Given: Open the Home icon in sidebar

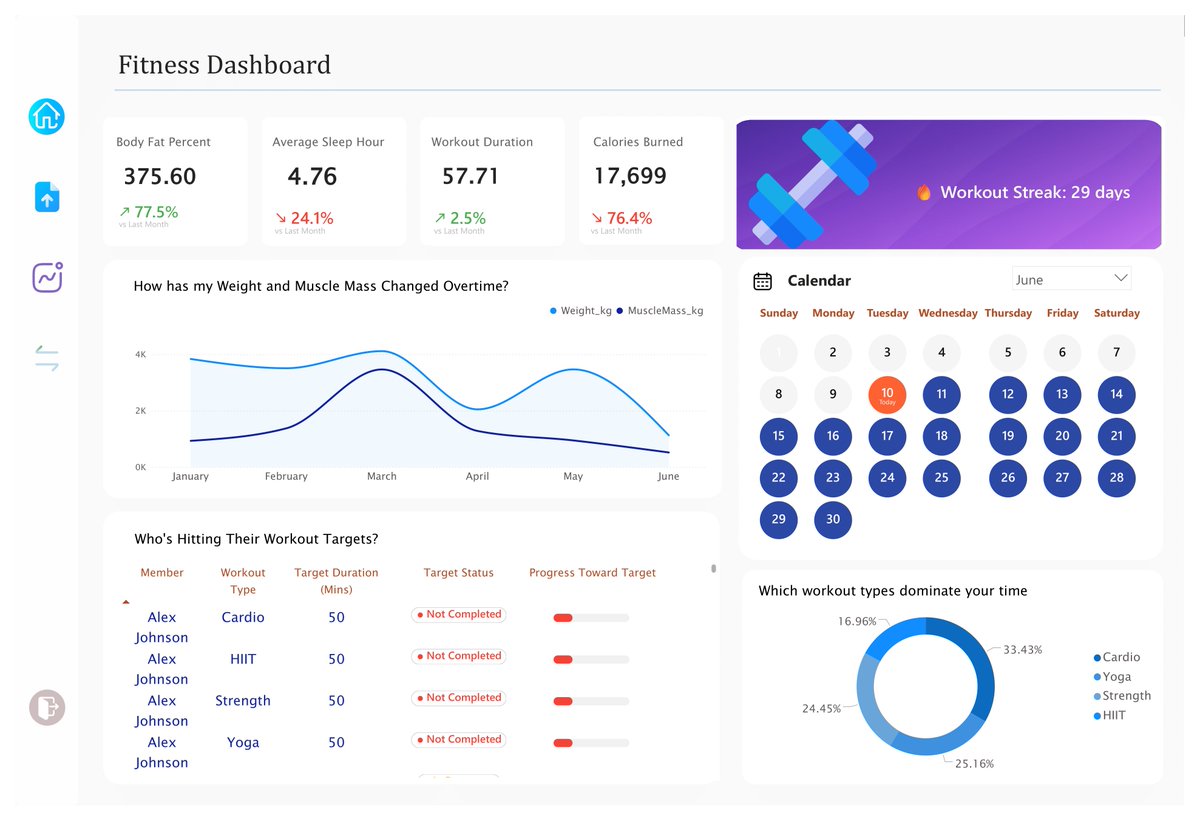Looking at the screenshot, I should tap(46, 117).
